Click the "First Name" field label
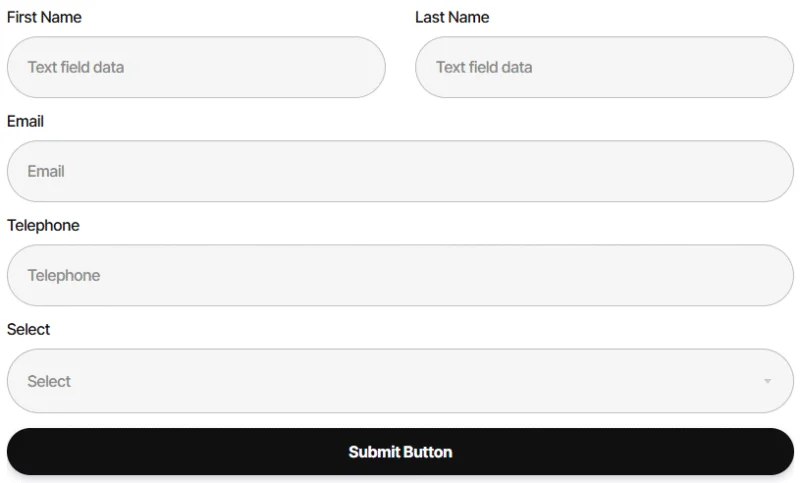The height and width of the screenshot is (483, 800). (44, 17)
